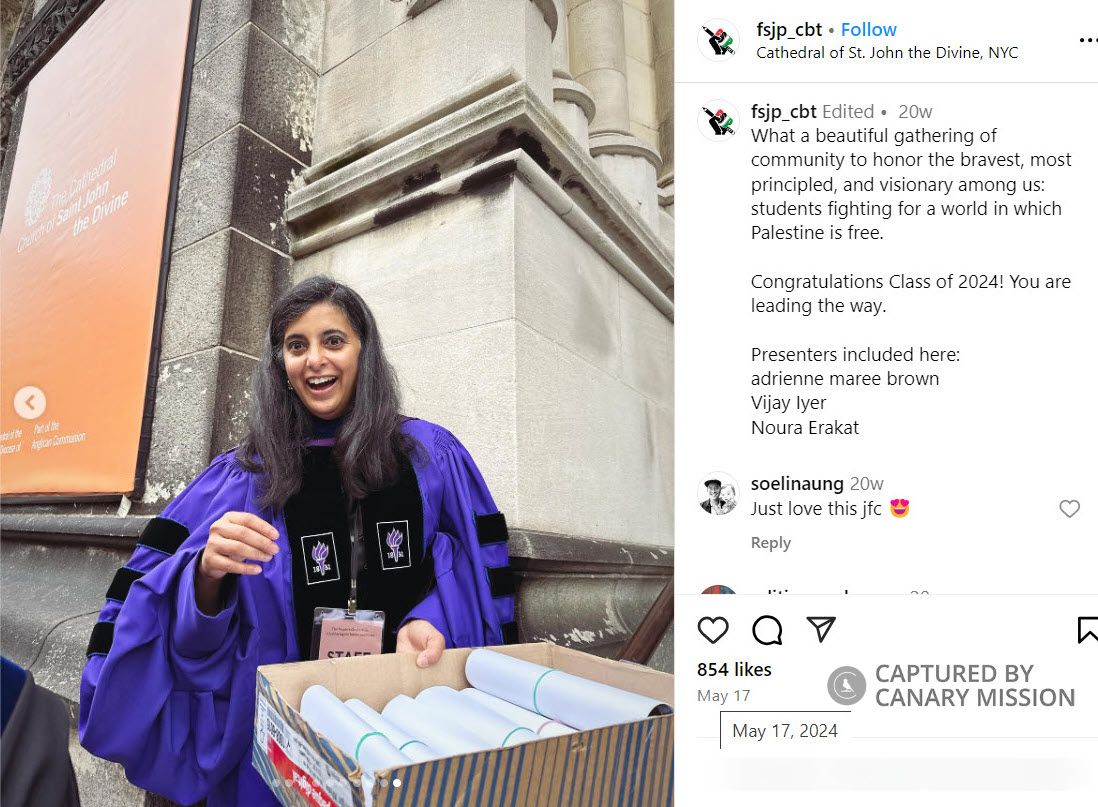Open the May 17 post timestamp
The height and width of the screenshot is (807, 1098).
pyautogui.click(x=723, y=696)
